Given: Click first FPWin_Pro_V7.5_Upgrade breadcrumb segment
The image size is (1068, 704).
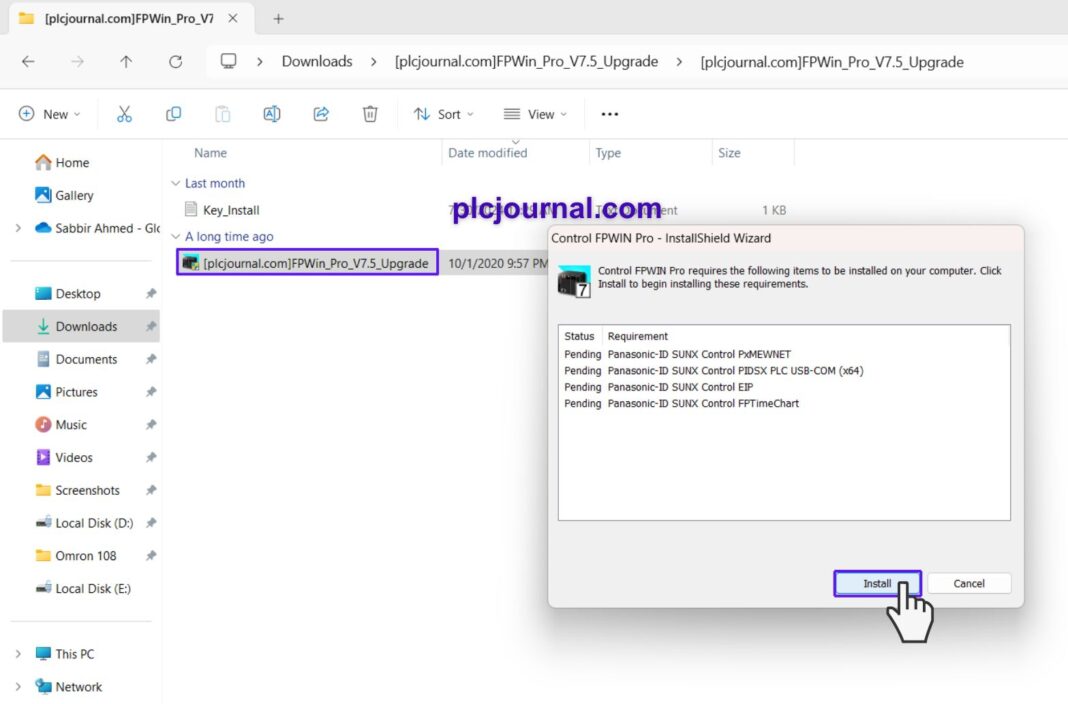Looking at the screenshot, I should (x=527, y=61).
